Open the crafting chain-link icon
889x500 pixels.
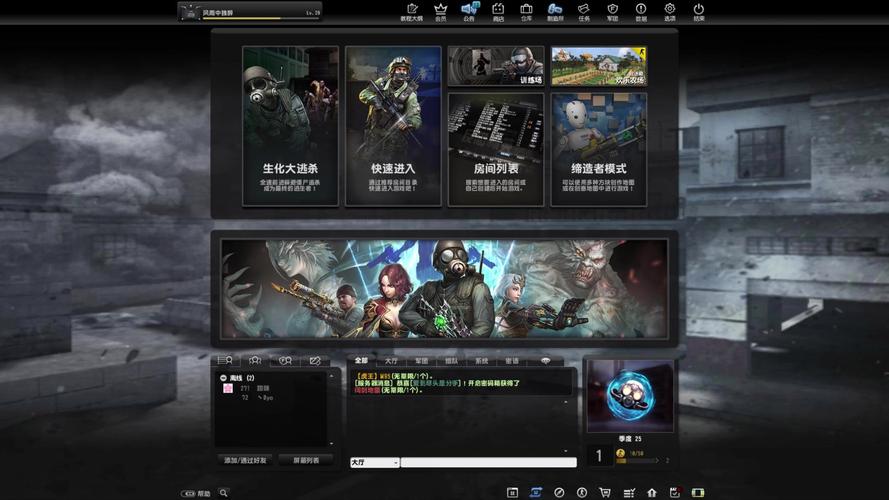(x=555, y=11)
